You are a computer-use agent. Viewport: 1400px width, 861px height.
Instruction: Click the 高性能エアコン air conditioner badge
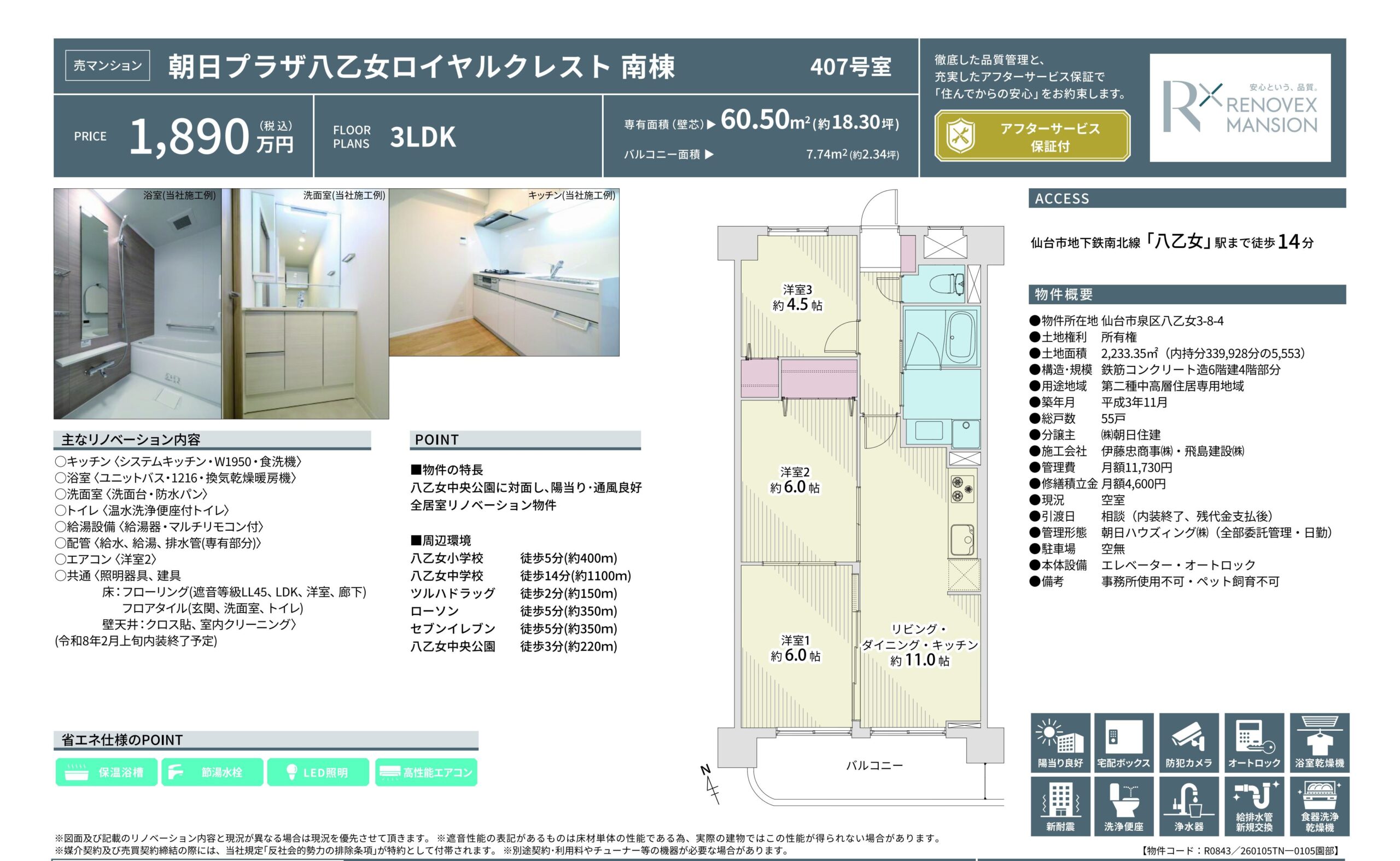[426, 772]
